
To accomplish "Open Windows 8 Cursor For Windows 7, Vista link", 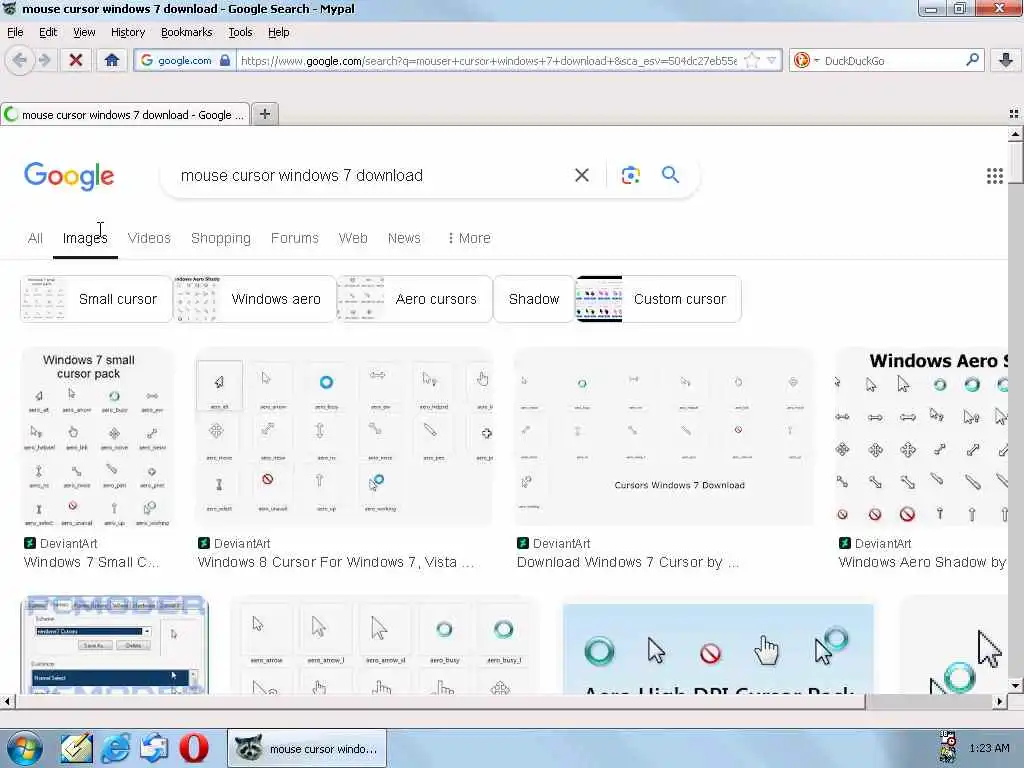I will coord(336,562).
